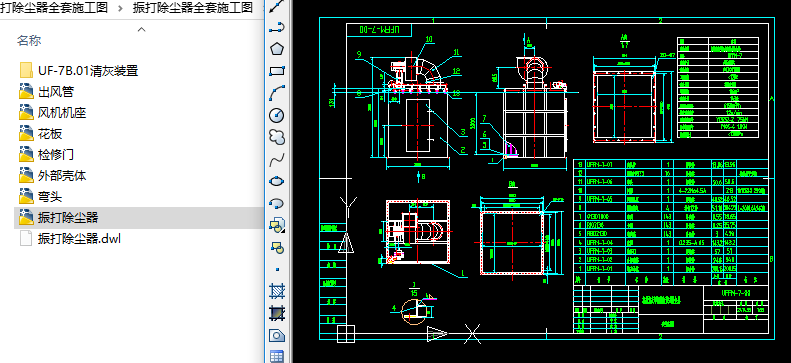Select the 振打除尘器.dwl file
This screenshot has width=791, height=363.
(79, 238)
